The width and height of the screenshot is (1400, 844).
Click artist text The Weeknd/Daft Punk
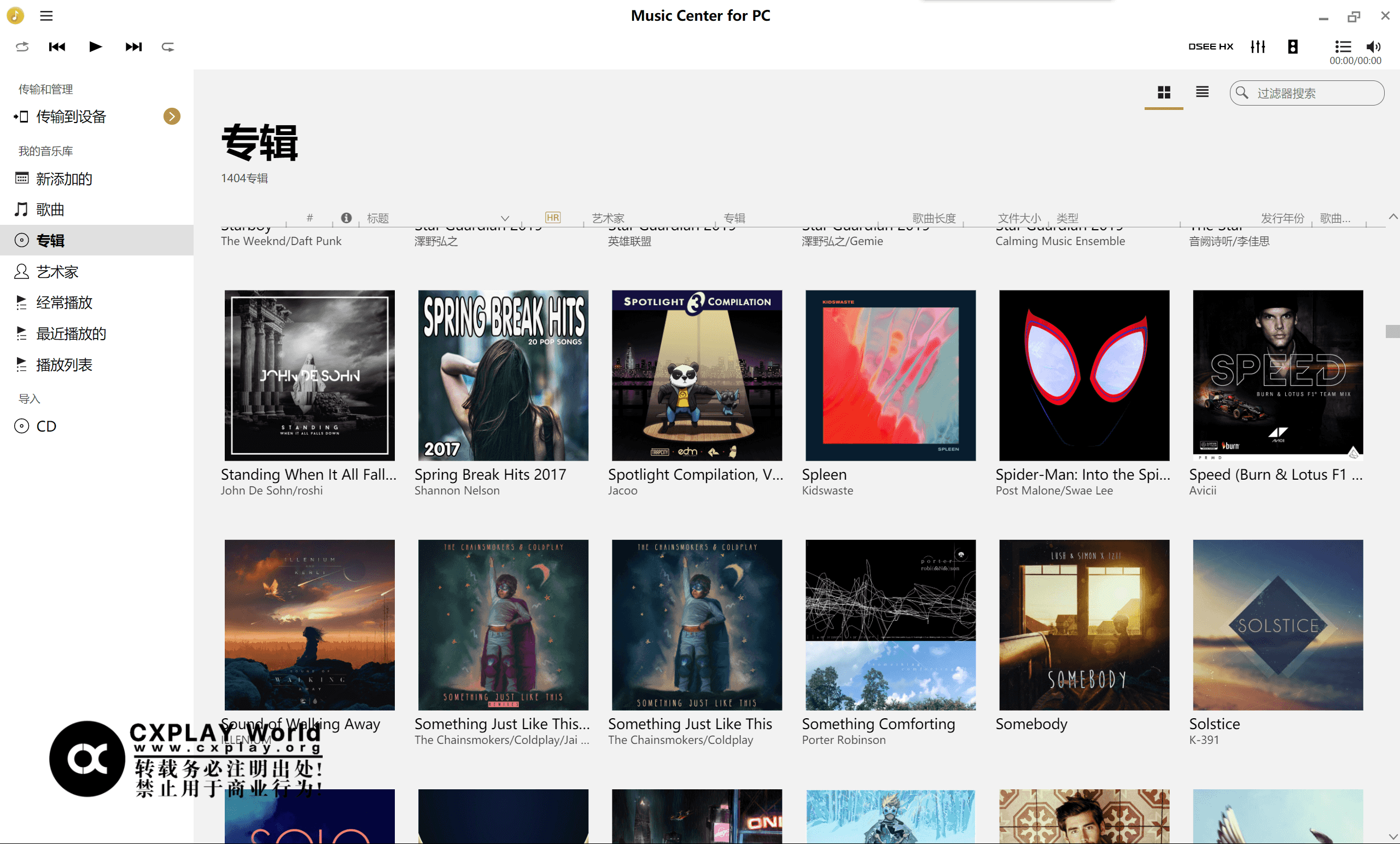pyautogui.click(x=281, y=241)
